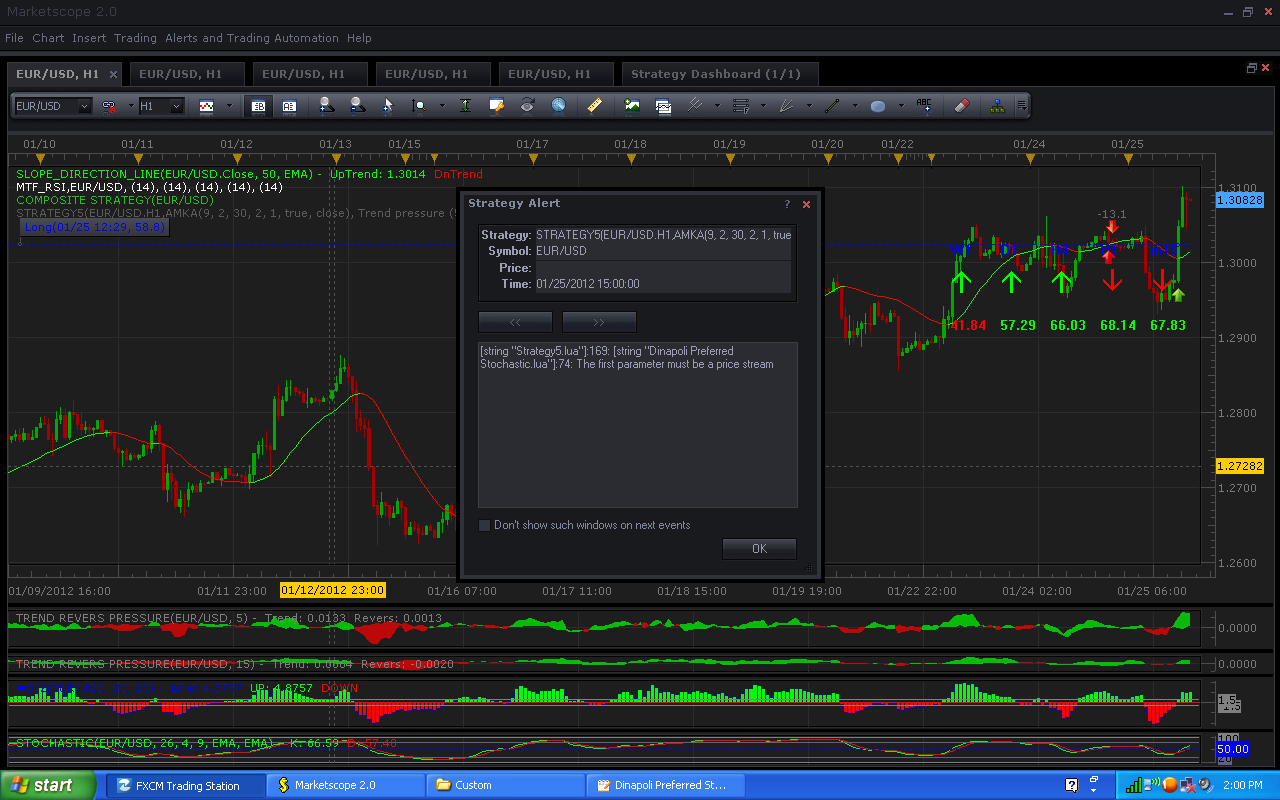This screenshot has height=800, width=1280.
Task: Expand the chart type dropdown arrow
Action: coord(229,105)
